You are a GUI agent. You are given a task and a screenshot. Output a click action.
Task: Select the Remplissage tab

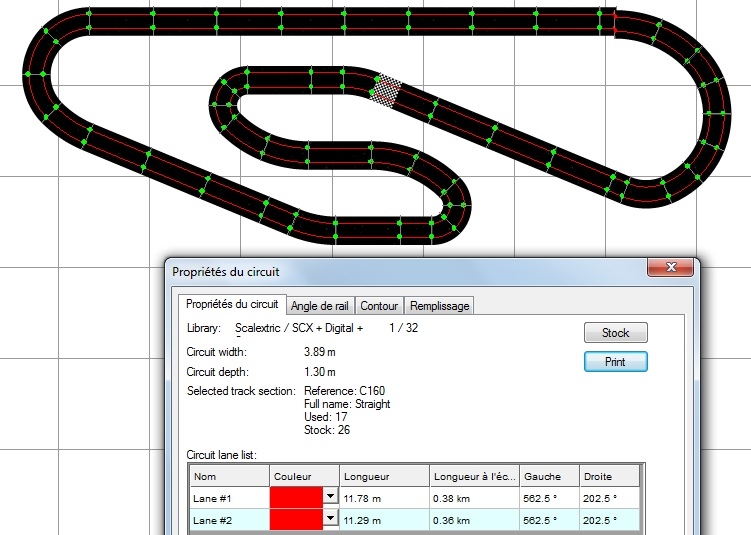(439, 306)
